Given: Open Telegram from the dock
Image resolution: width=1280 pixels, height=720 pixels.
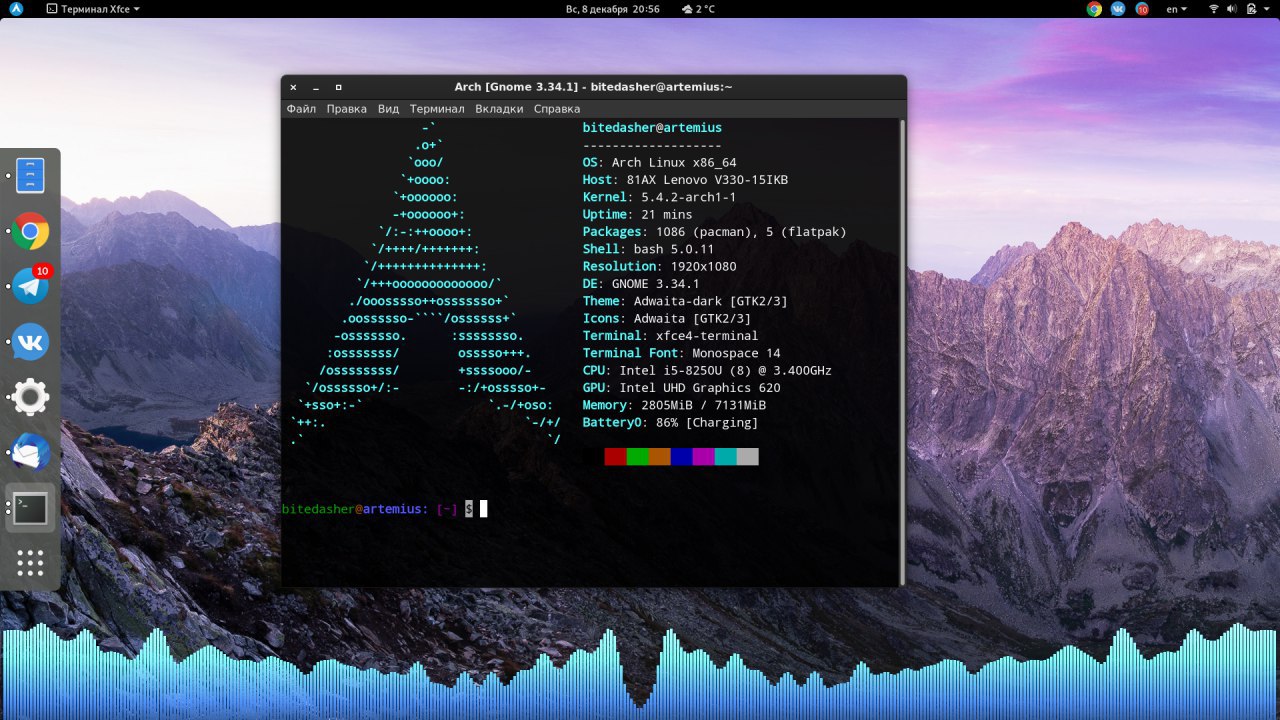Looking at the screenshot, I should (x=31, y=286).
